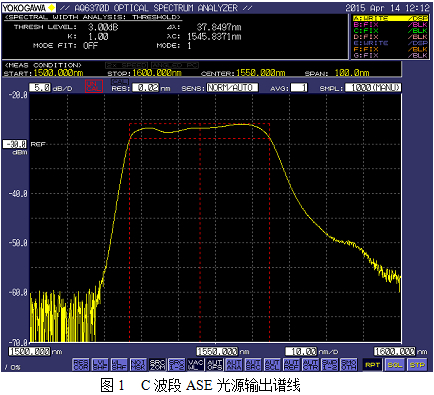The image size is (434, 395).
Task: Run a single sweep via SGL
Action: tap(395, 365)
